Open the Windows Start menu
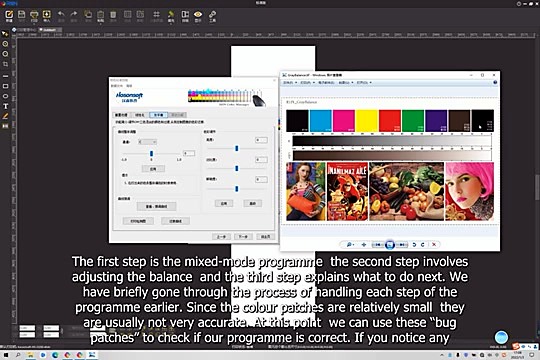The width and height of the screenshot is (540, 360). click(x=6, y=355)
